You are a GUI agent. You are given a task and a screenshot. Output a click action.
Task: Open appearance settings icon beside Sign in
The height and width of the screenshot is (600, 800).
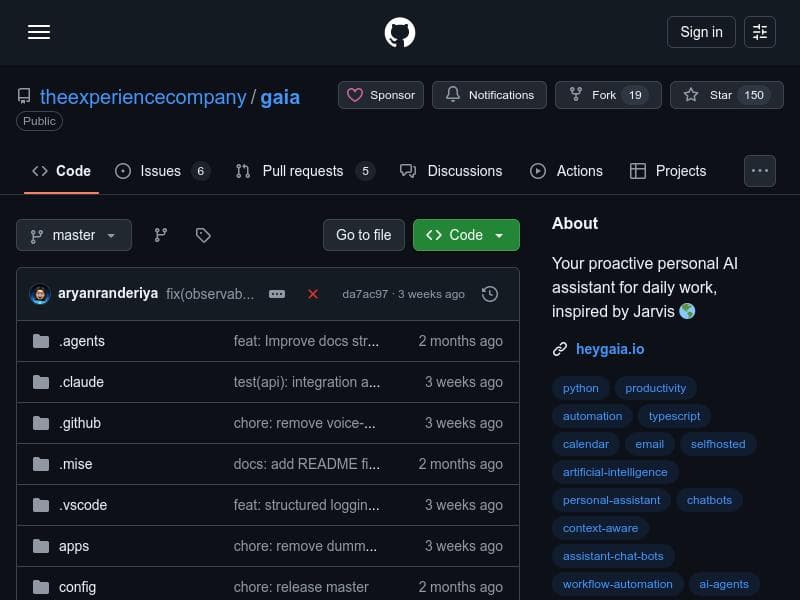coord(760,32)
